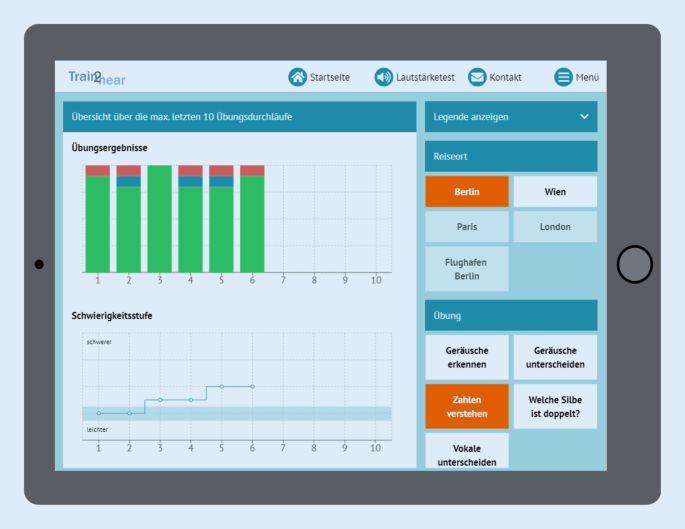Open the hamburger Menü icon
This screenshot has width=685, height=529.
[x=564, y=77]
